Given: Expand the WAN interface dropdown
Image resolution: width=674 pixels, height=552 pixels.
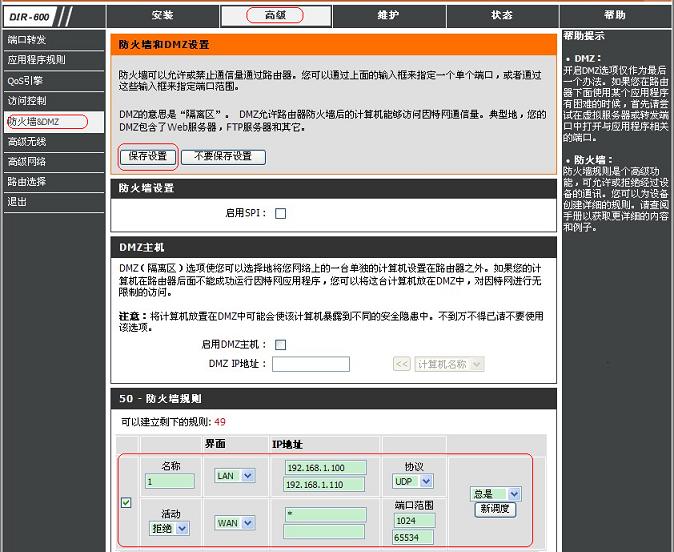Looking at the screenshot, I should [x=236, y=523].
